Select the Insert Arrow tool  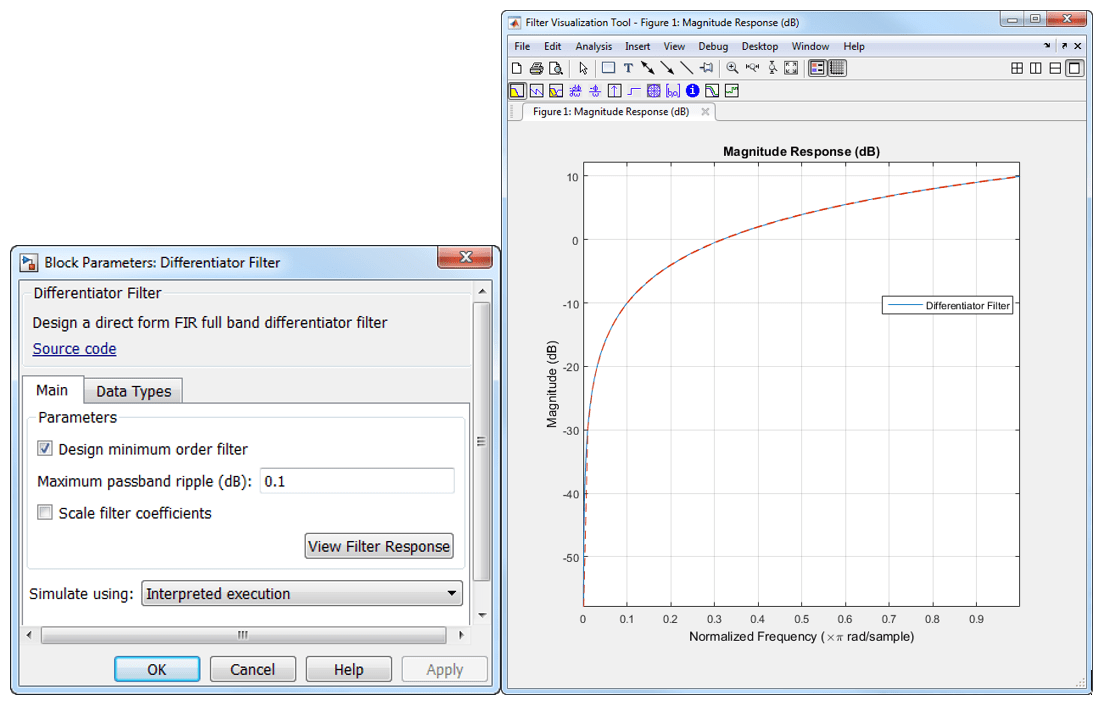pyautogui.click(x=667, y=68)
